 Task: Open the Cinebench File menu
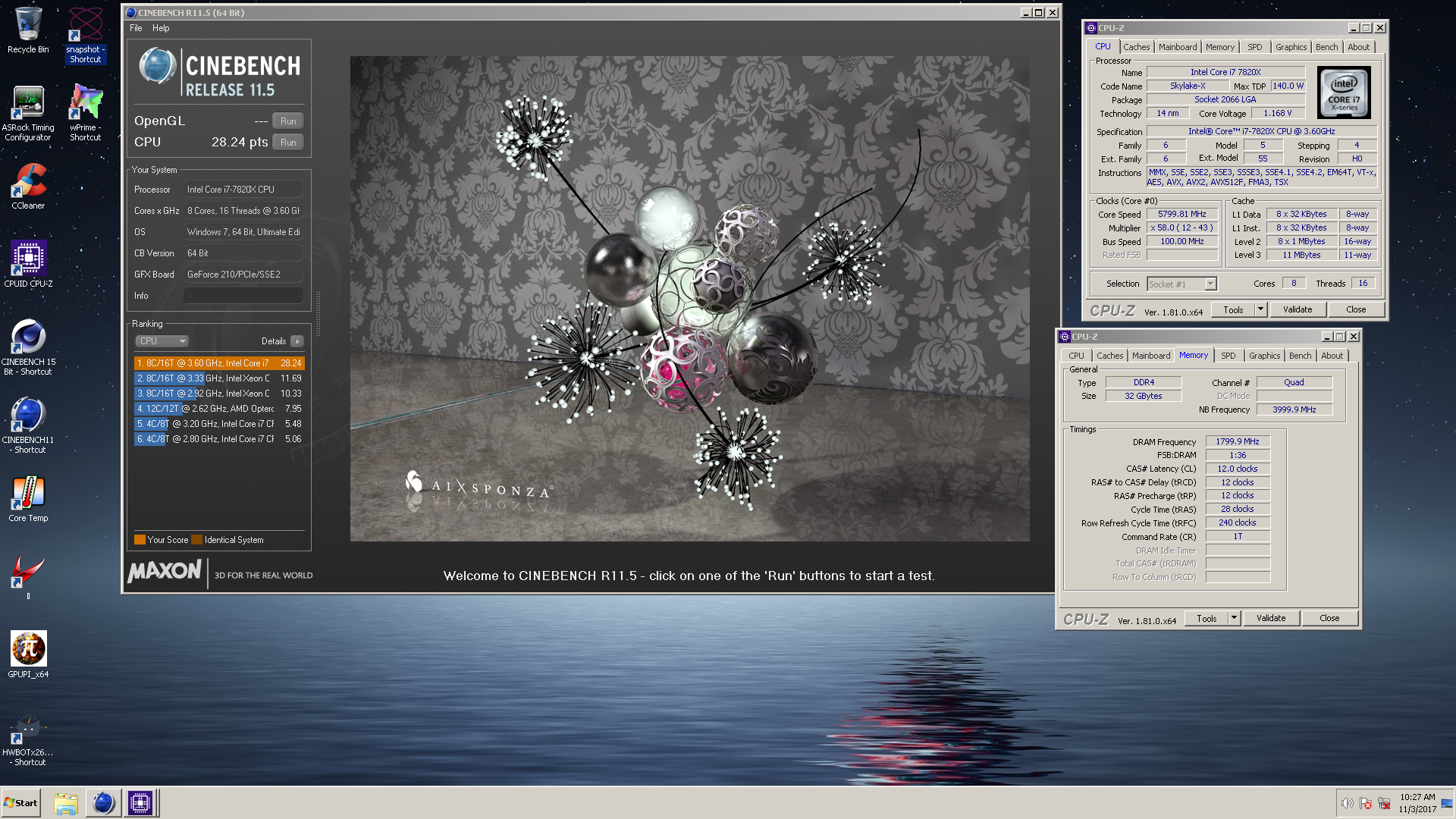(136, 28)
